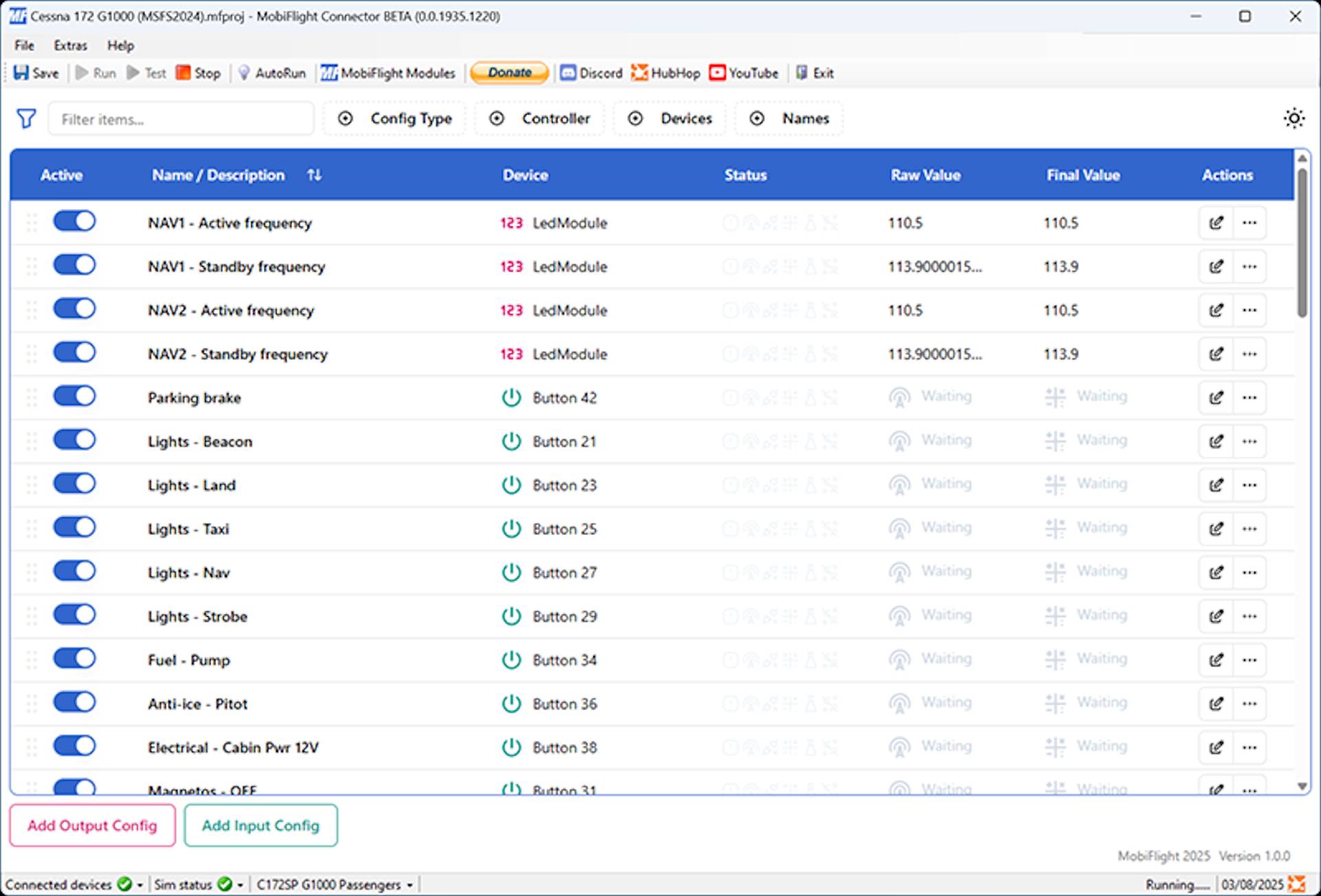
Task: Toggle off the Lights - Taxi config
Action: [x=74, y=527]
